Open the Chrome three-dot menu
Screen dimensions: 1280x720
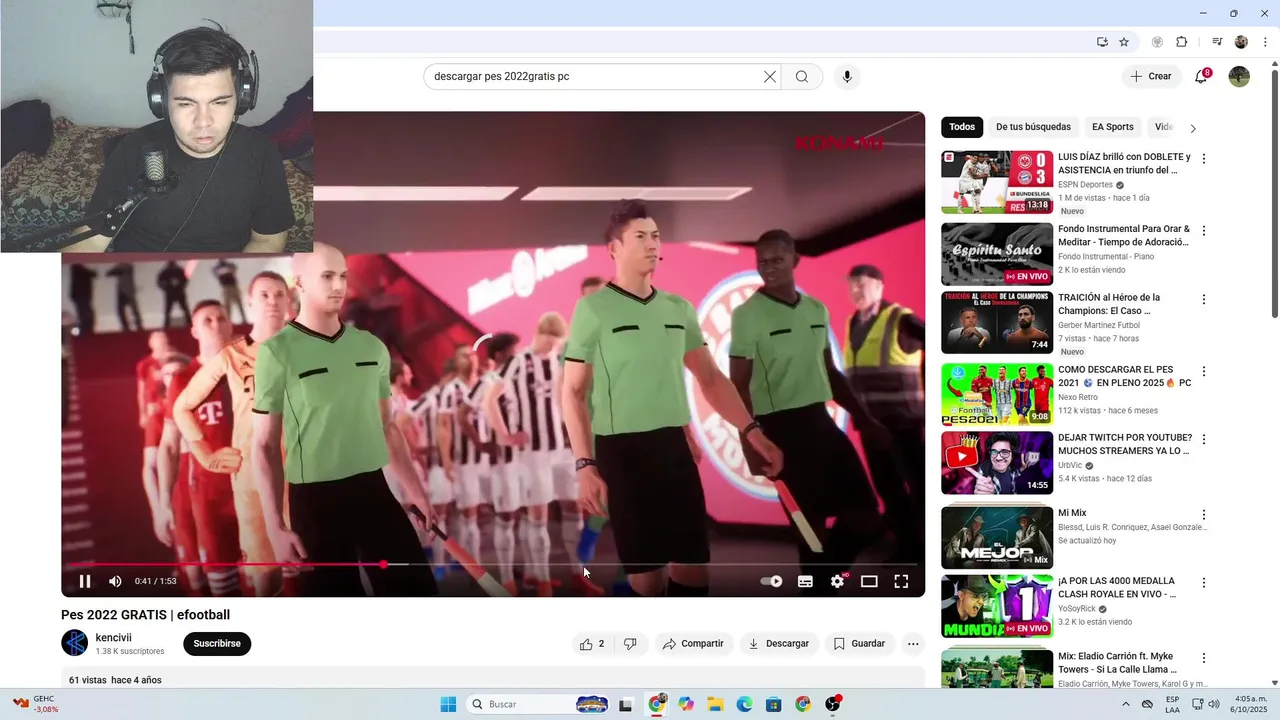coord(1264,42)
